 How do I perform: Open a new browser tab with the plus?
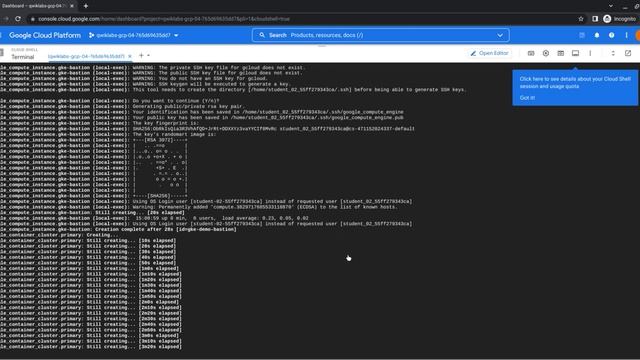(x=86, y=6)
